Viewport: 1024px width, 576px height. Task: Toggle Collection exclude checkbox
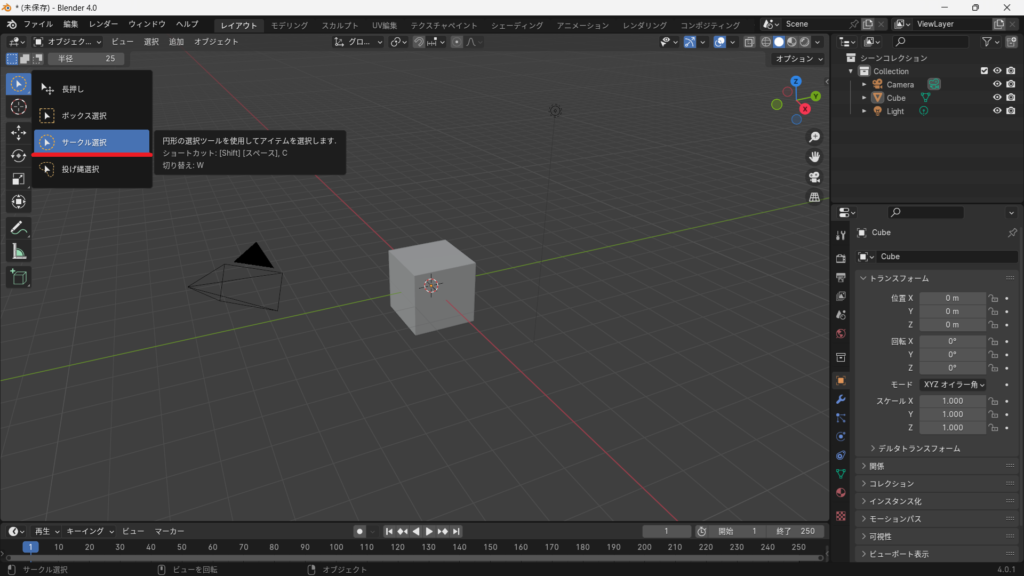click(x=984, y=71)
